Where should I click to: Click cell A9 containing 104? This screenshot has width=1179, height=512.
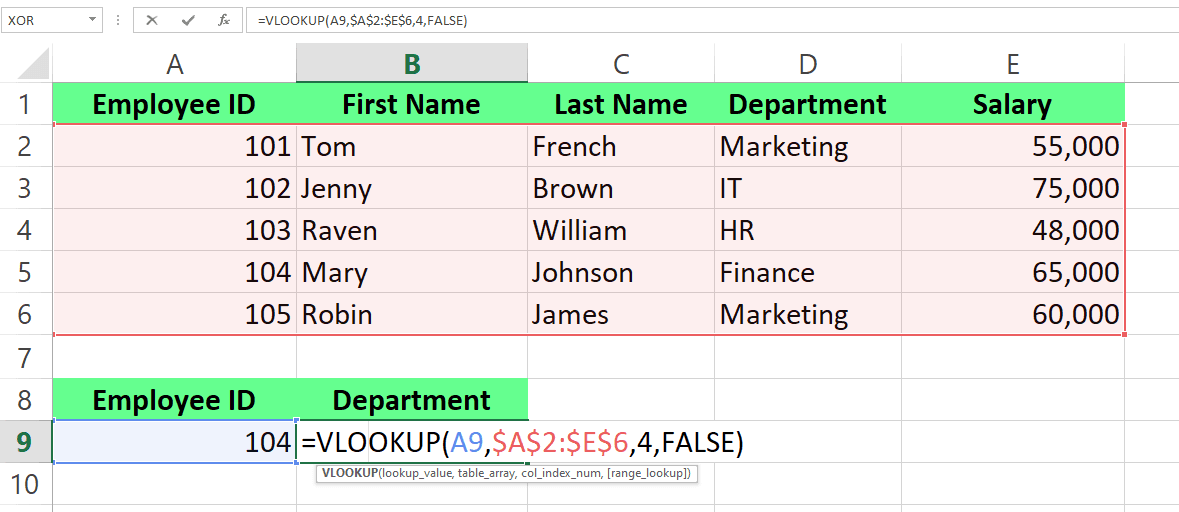coord(174,442)
